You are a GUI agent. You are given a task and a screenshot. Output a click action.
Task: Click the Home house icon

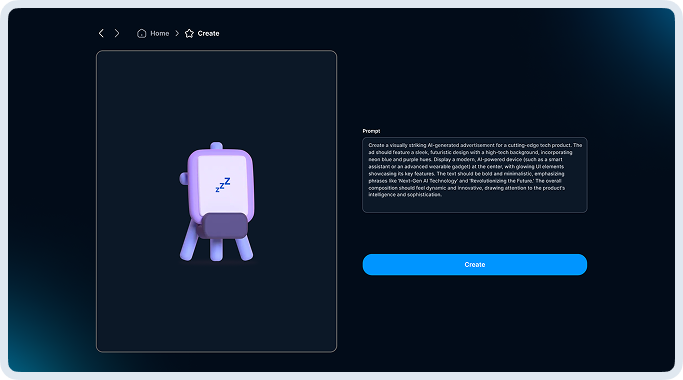[142, 34]
